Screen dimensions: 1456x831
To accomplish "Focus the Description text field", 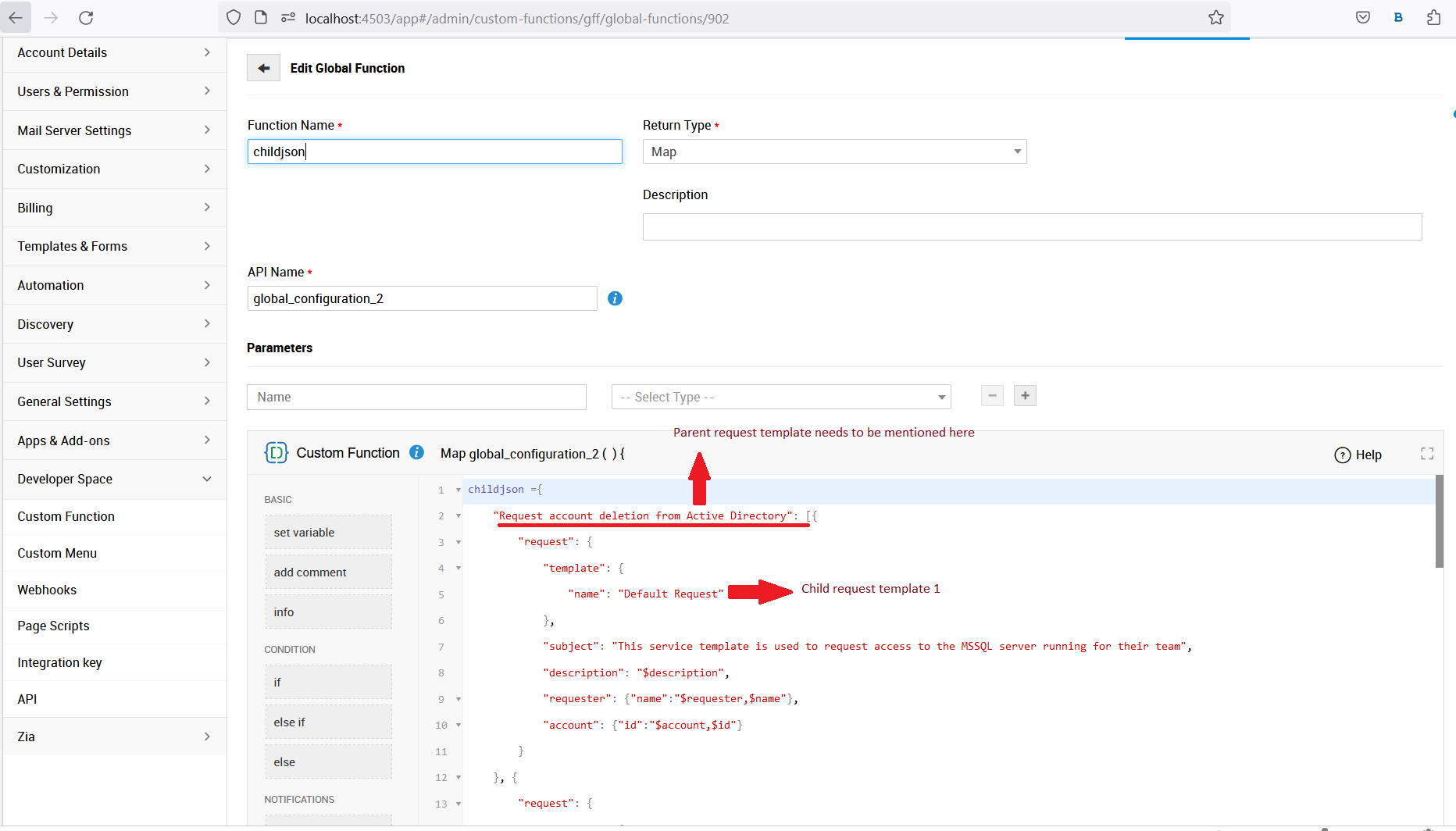I will pos(1031,227).
